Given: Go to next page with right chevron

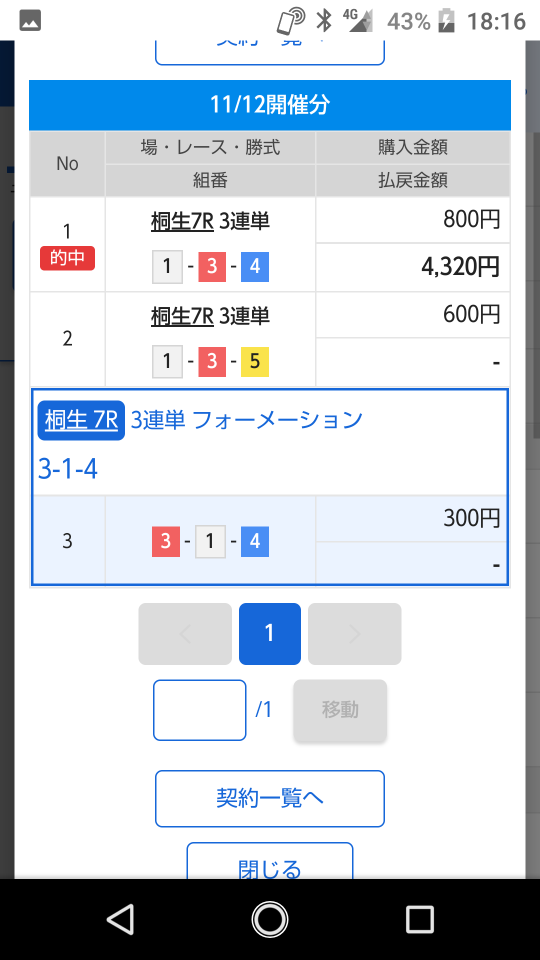Looking at the screenshot, I should point(354,634).
